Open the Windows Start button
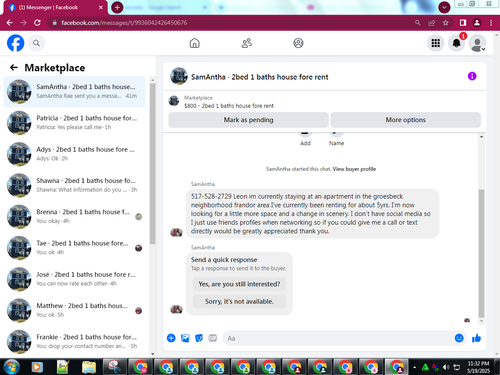500x375 pixels. [11, 367]
